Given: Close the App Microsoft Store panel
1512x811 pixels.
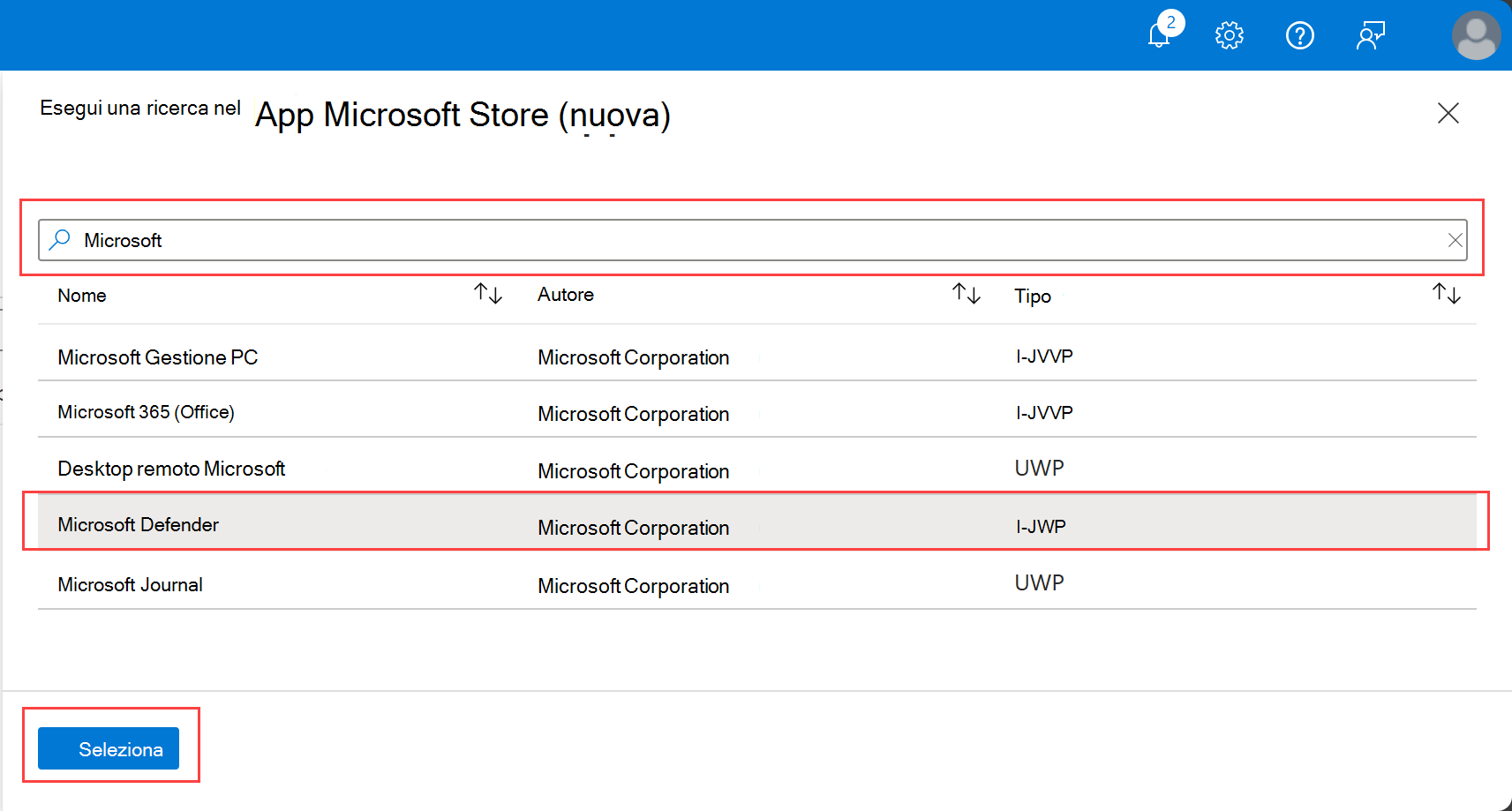Looking at the screenshot, I should (1448, 113).
